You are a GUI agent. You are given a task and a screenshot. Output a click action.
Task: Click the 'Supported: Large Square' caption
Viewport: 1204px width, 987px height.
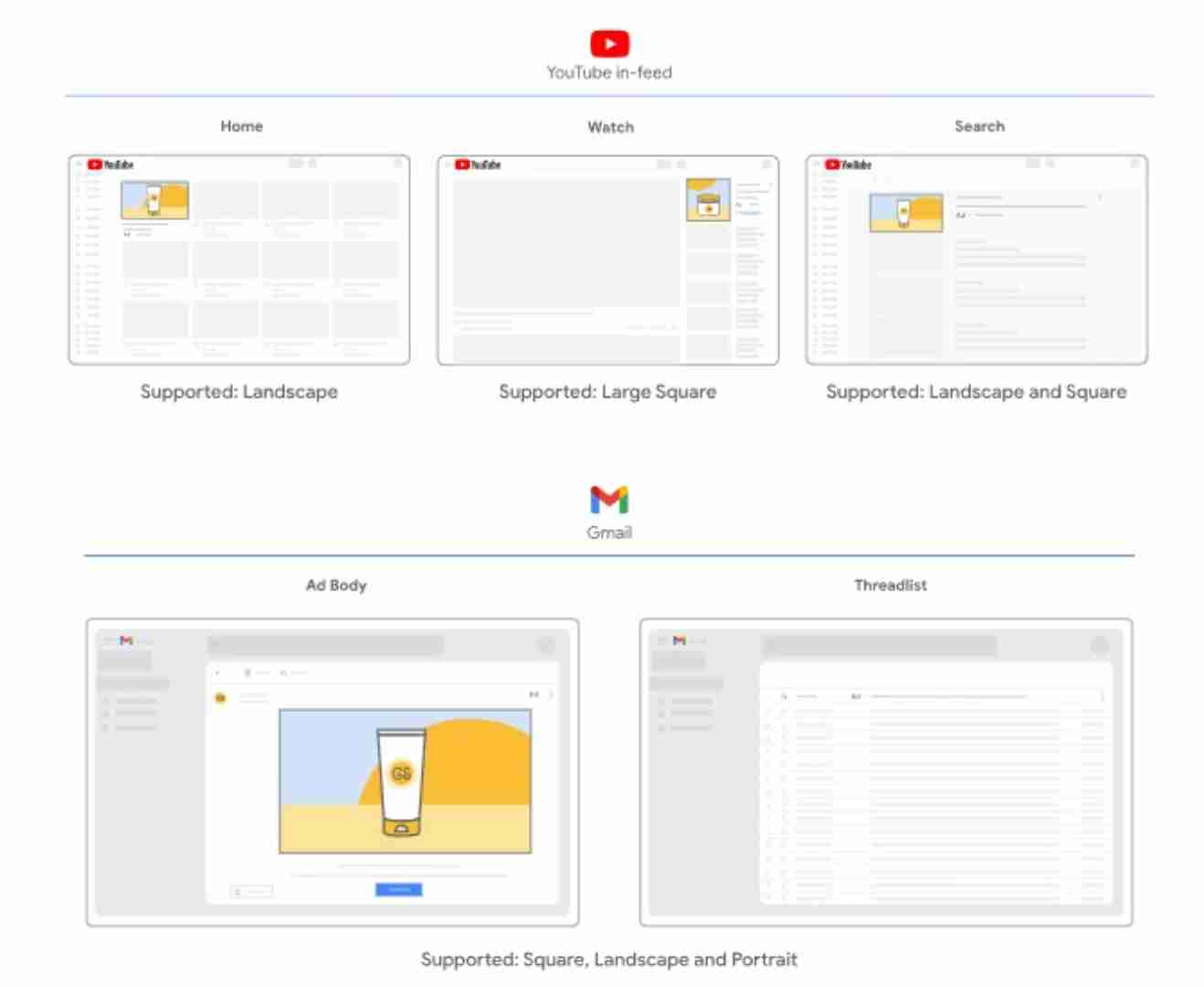(607, 392)
